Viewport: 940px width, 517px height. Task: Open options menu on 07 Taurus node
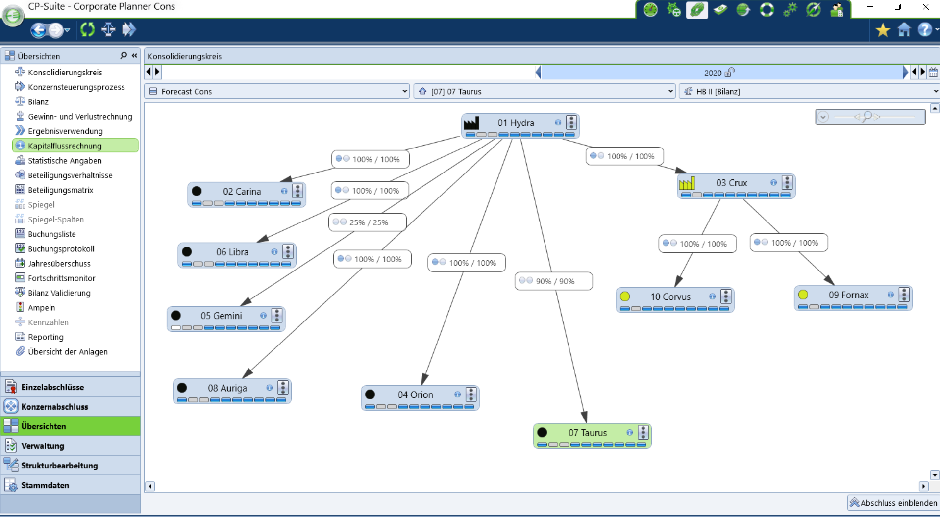(643, 432)
